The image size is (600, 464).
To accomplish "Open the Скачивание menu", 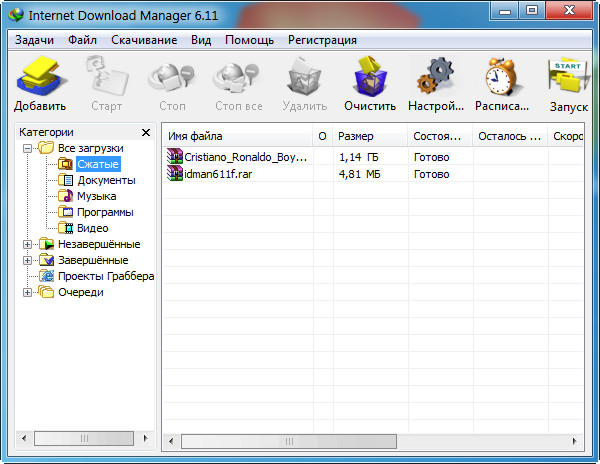I will pyautogui.click(x=144, y=40).
